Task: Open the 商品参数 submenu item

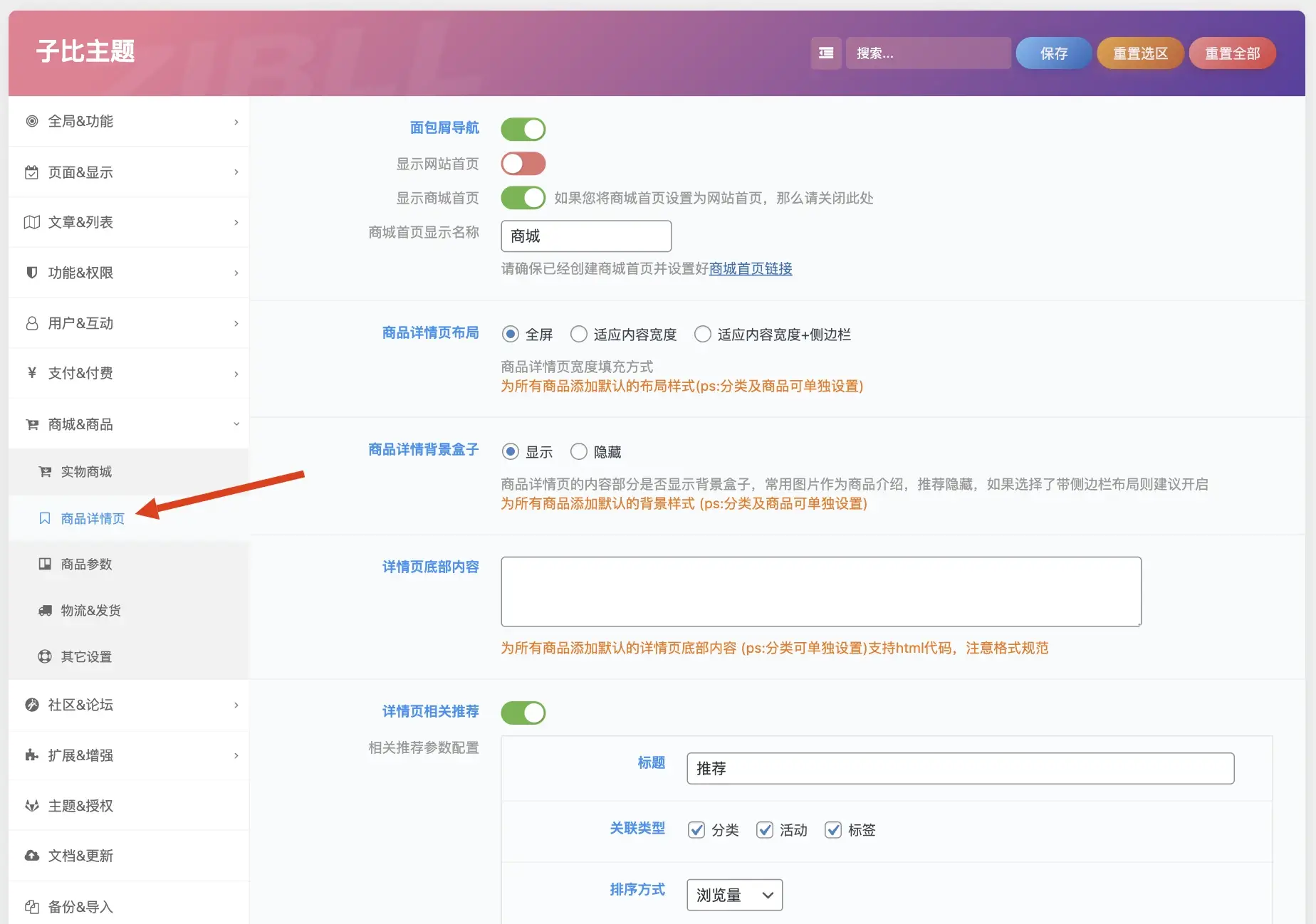Action: click(86, 565)
